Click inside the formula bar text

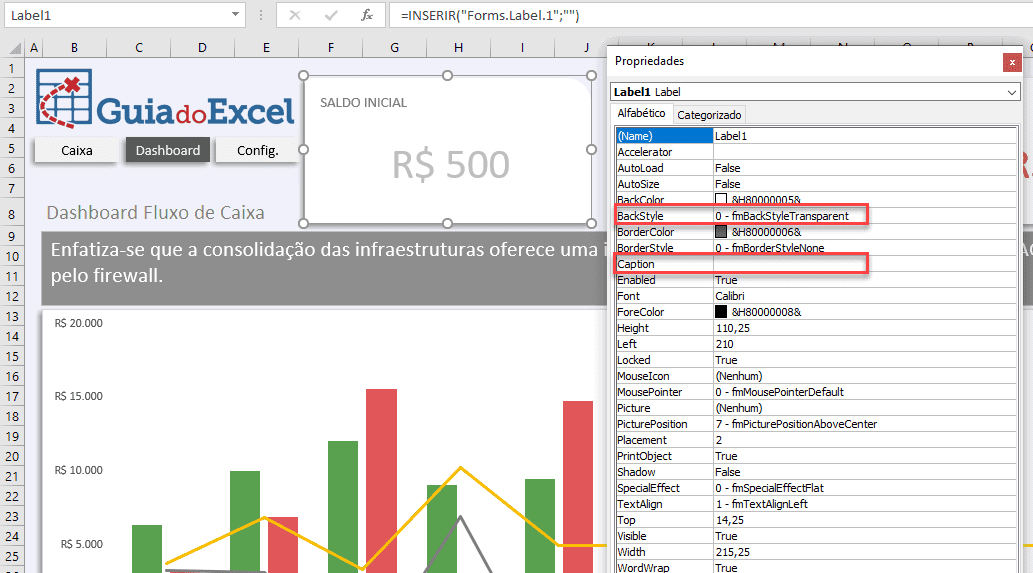490,15
